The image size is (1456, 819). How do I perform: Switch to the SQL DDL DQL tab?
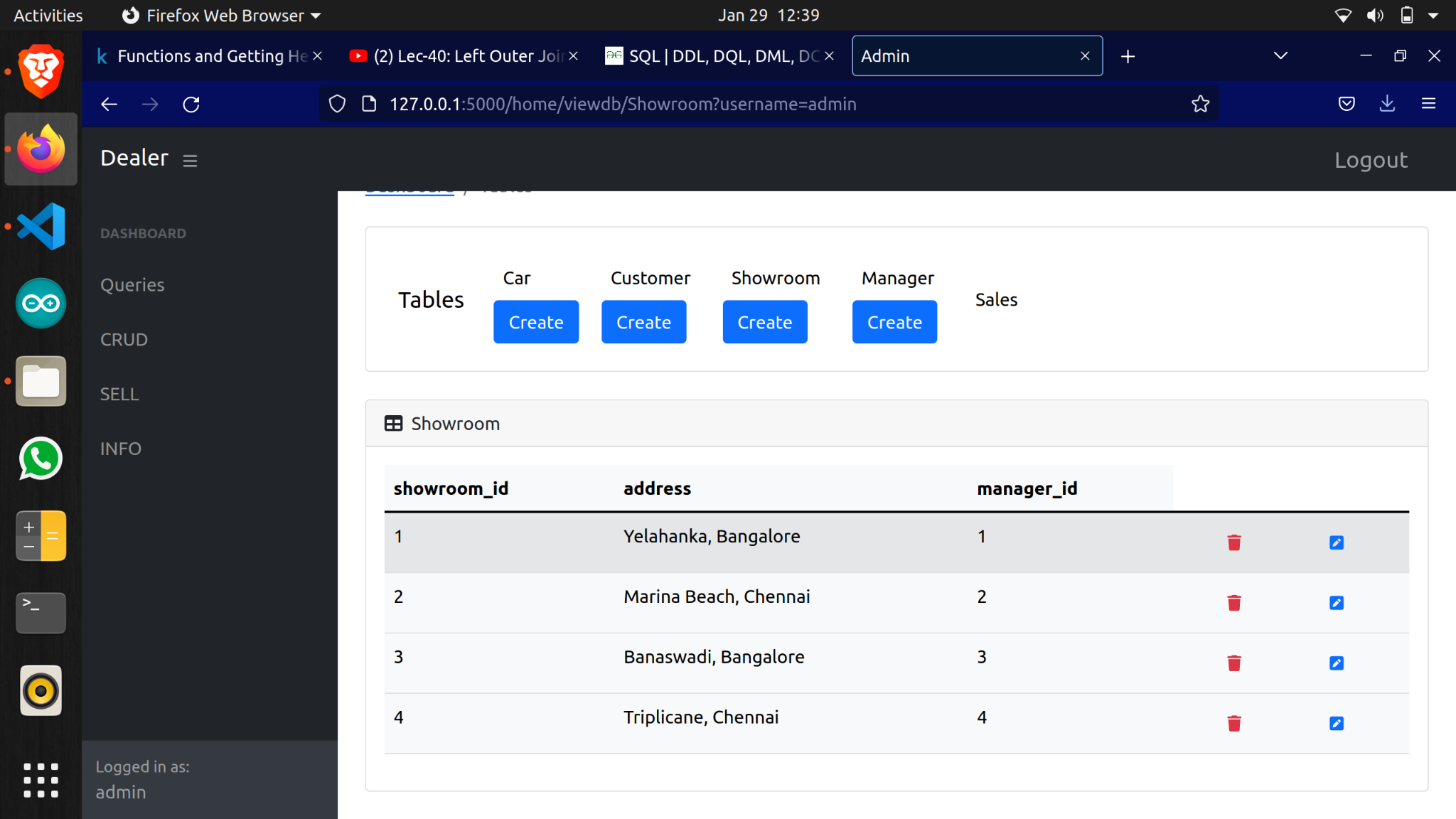pyautogui.click(x=718, y=56)
